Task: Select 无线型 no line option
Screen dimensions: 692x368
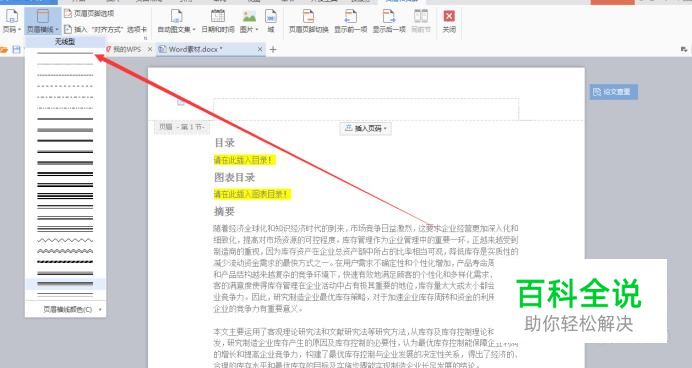Action: (65, 42)
